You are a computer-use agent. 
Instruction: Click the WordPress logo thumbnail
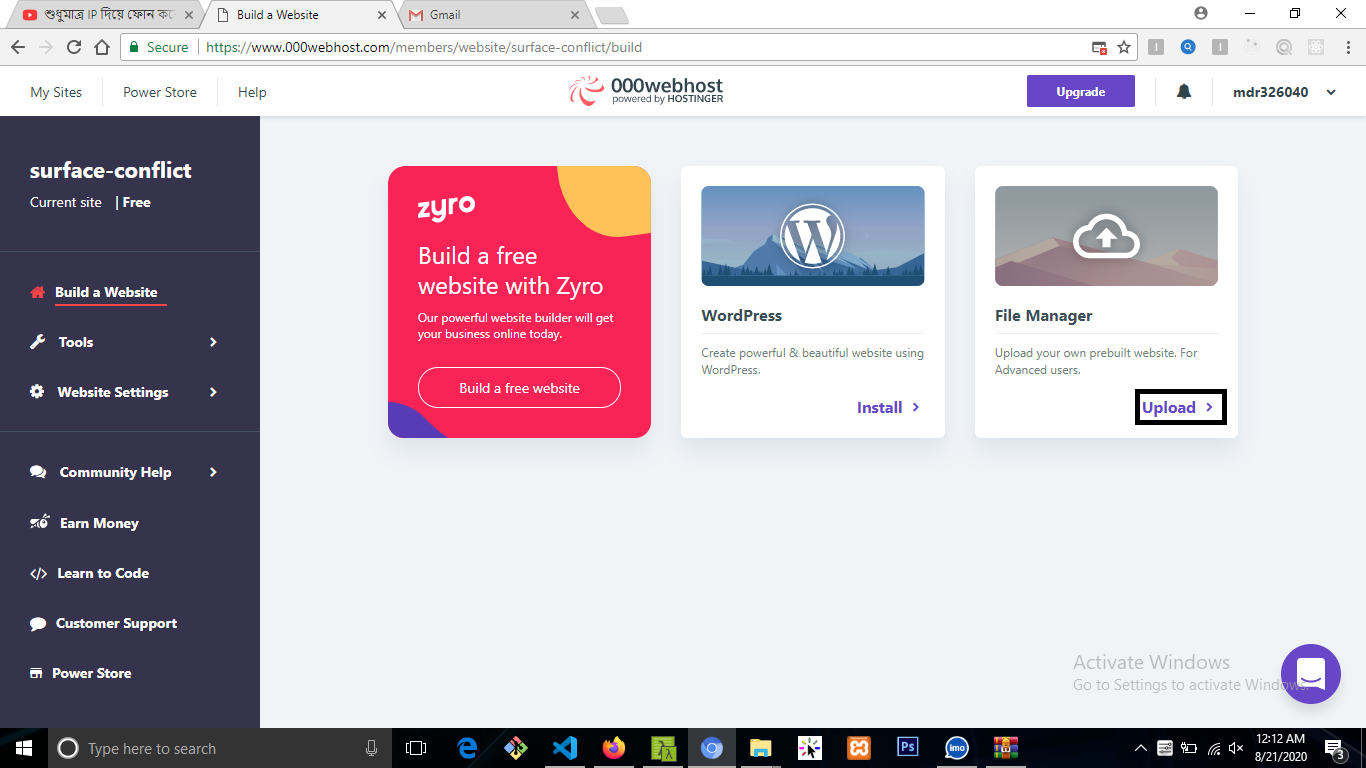pyautogui.click(x=813, y=236)
